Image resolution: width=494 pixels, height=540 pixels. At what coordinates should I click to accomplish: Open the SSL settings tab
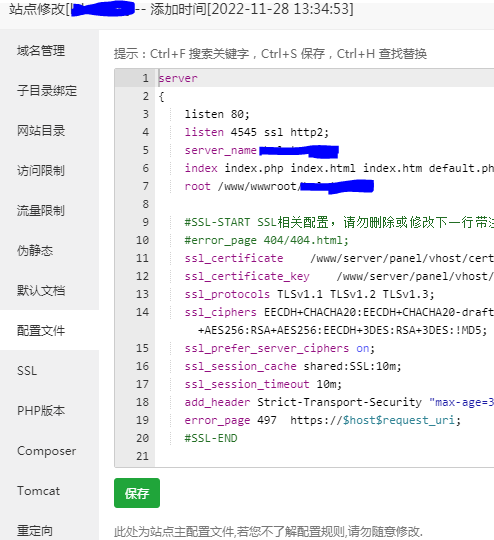click(27, 371)
